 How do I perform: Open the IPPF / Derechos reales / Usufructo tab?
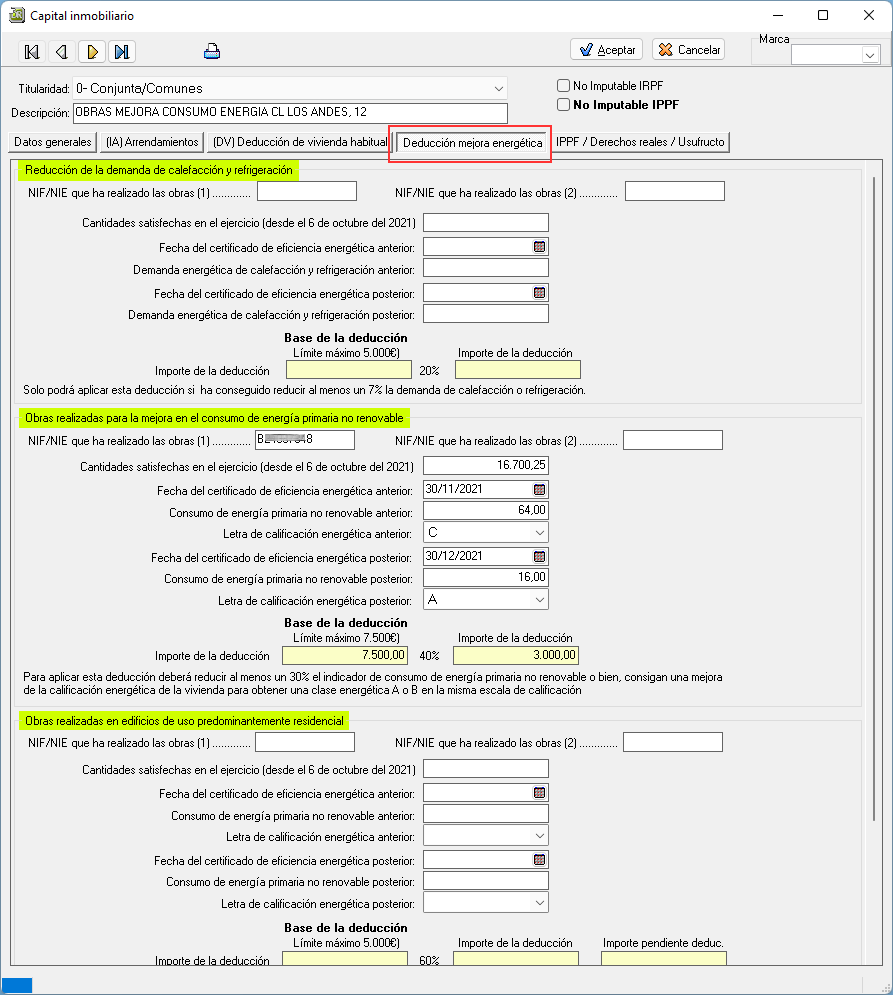pos(640,142)
